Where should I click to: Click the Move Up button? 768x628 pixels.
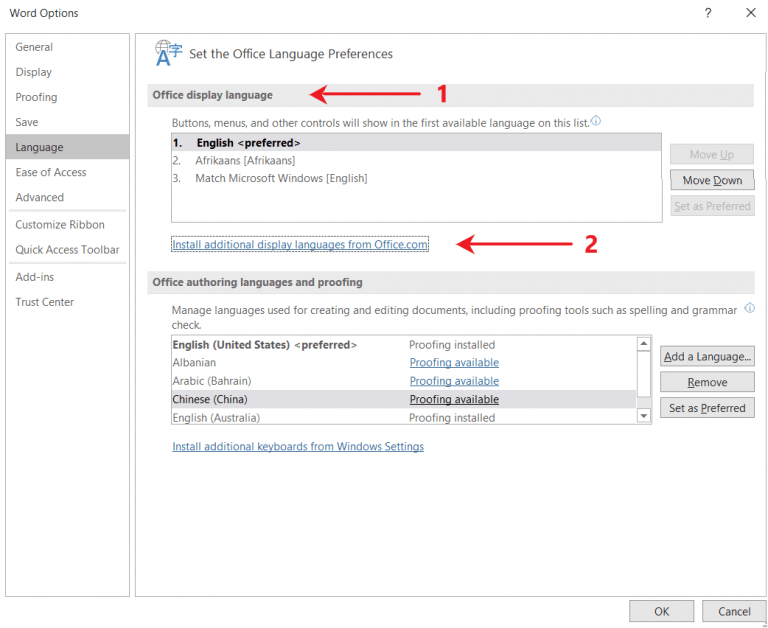click(712, 154)
